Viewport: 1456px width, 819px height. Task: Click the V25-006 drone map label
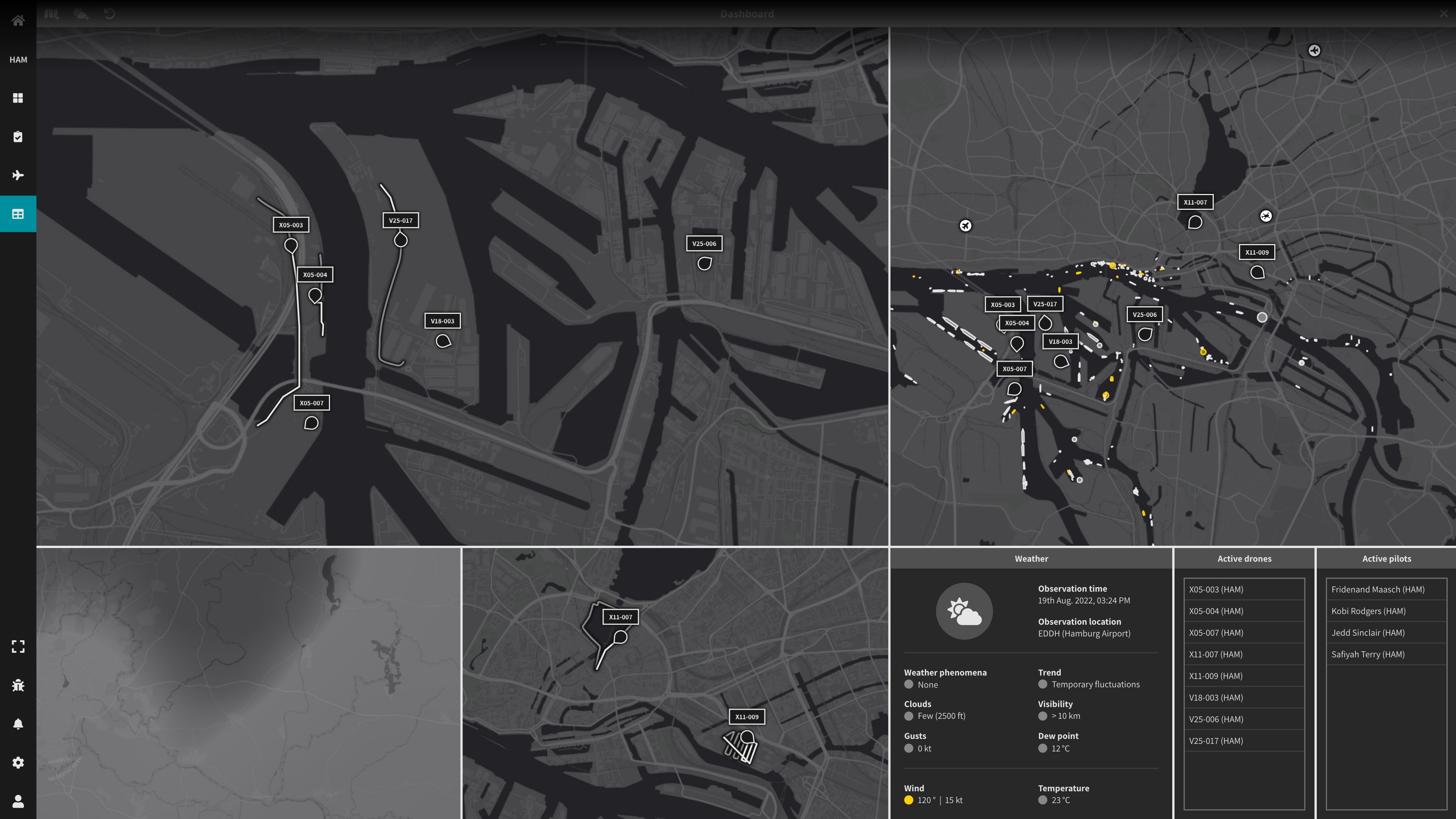(704, 244)
